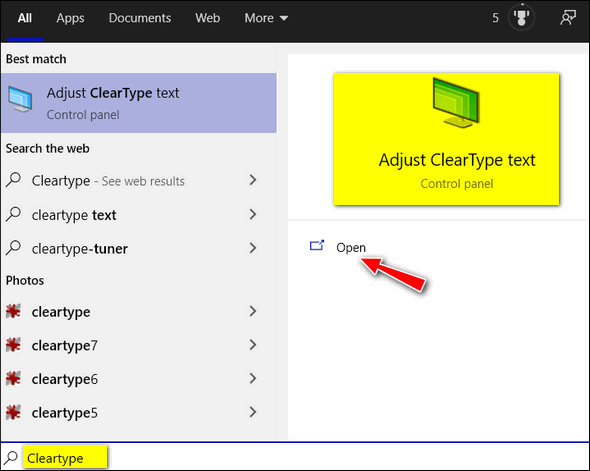Click magnifier icon next to Cleartype web results
This screenshot has height=471, width=590.
pyautogui.click(x=14, y=180)
